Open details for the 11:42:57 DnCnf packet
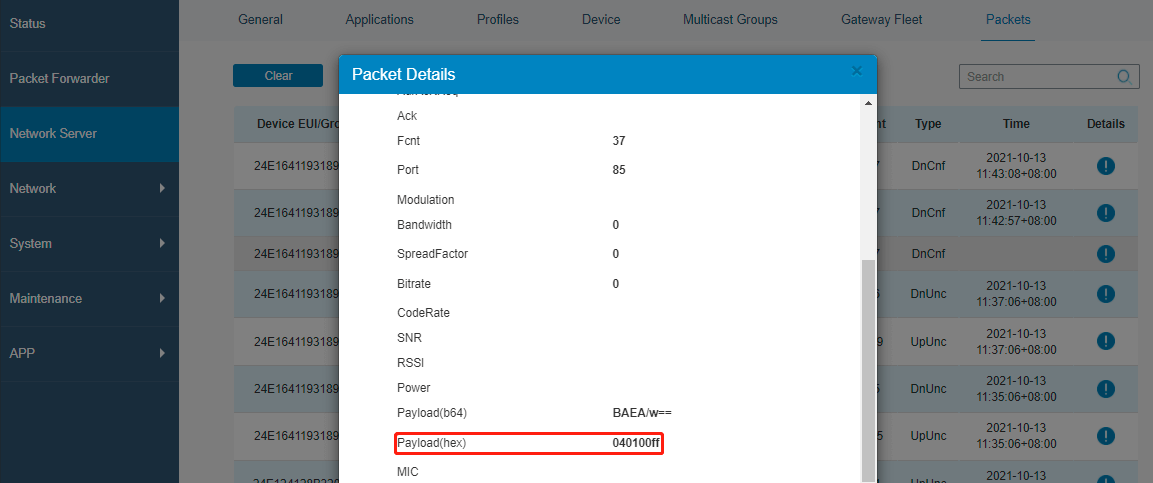This screenshot has height=483, width=1153. 1105,213
